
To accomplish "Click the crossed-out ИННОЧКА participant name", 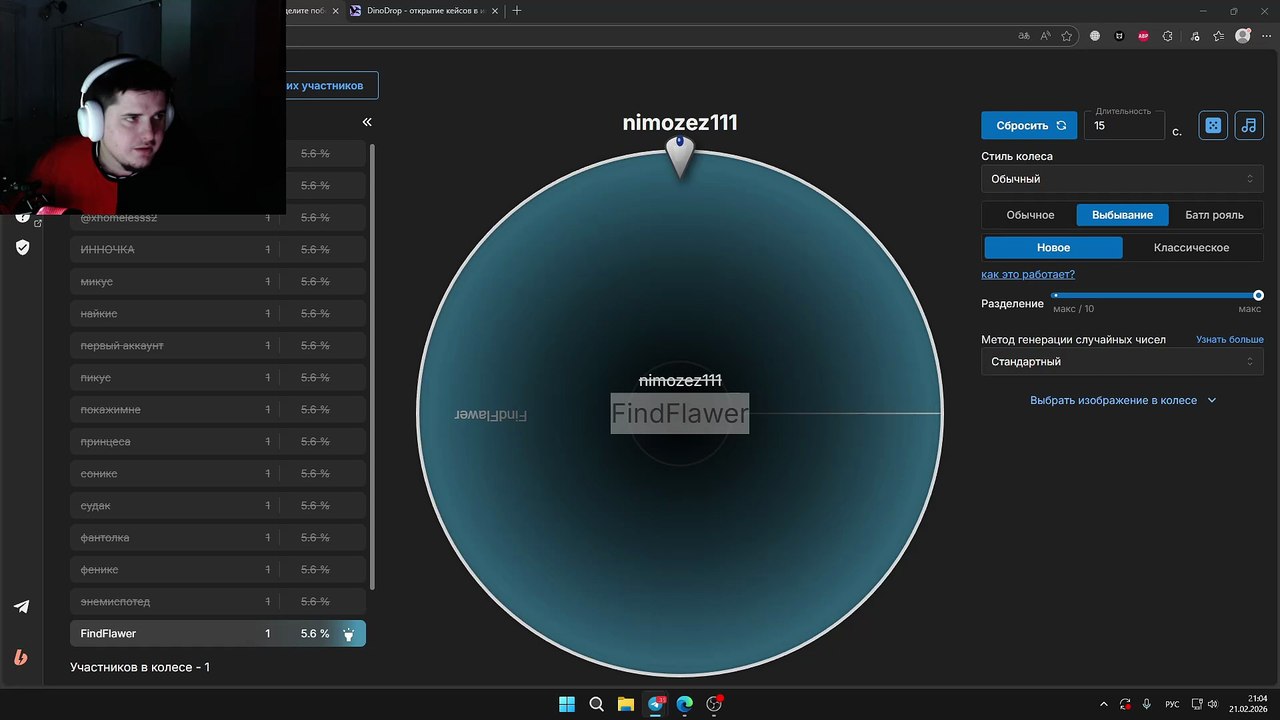I will pos(107,250).
